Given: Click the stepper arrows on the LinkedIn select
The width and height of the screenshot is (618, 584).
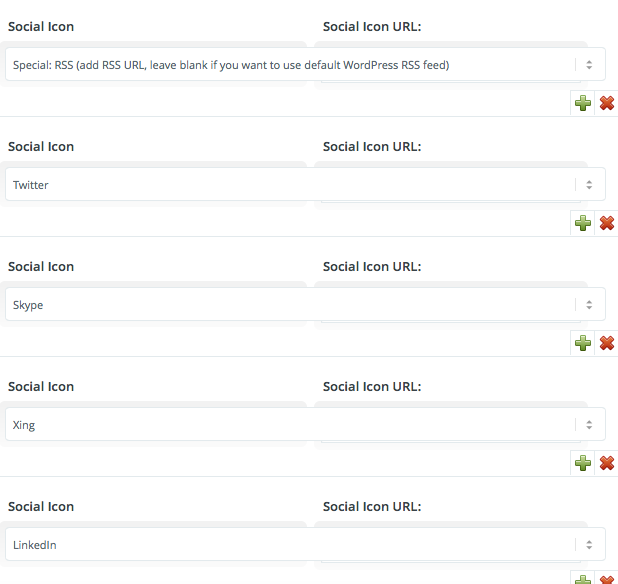Looking at the screenshot, I should point(589,545).
